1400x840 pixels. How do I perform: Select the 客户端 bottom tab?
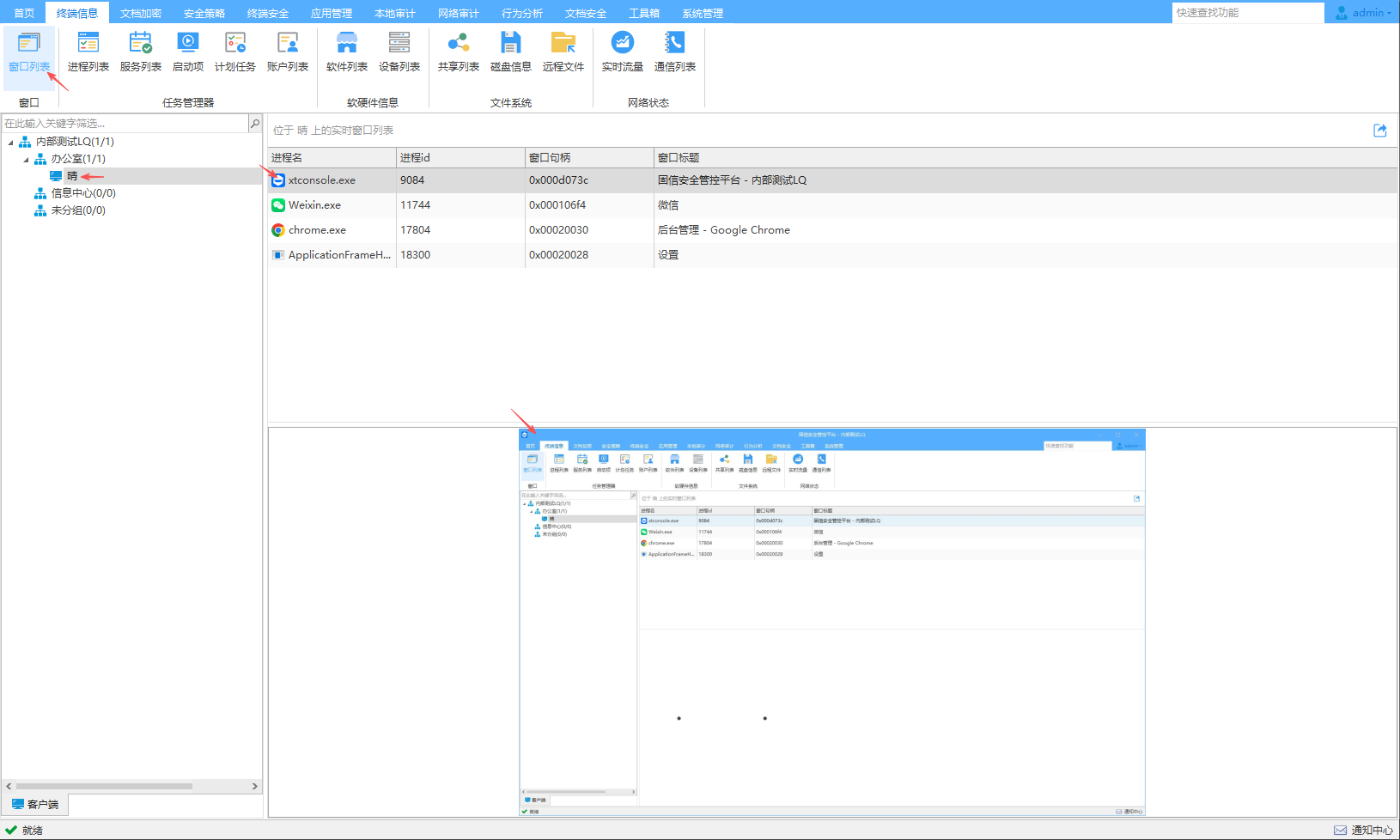click(35, 805)
